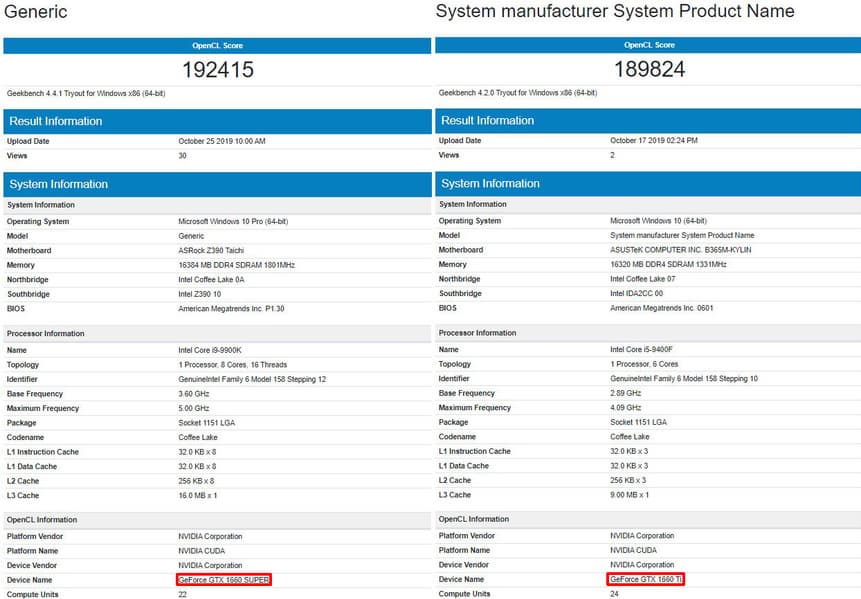Image resolution: width=861 pixels, height=599 pixels.
Task: Click northbridge 'Intel Coffee Lake 07'
Action: tap(643, 279)
